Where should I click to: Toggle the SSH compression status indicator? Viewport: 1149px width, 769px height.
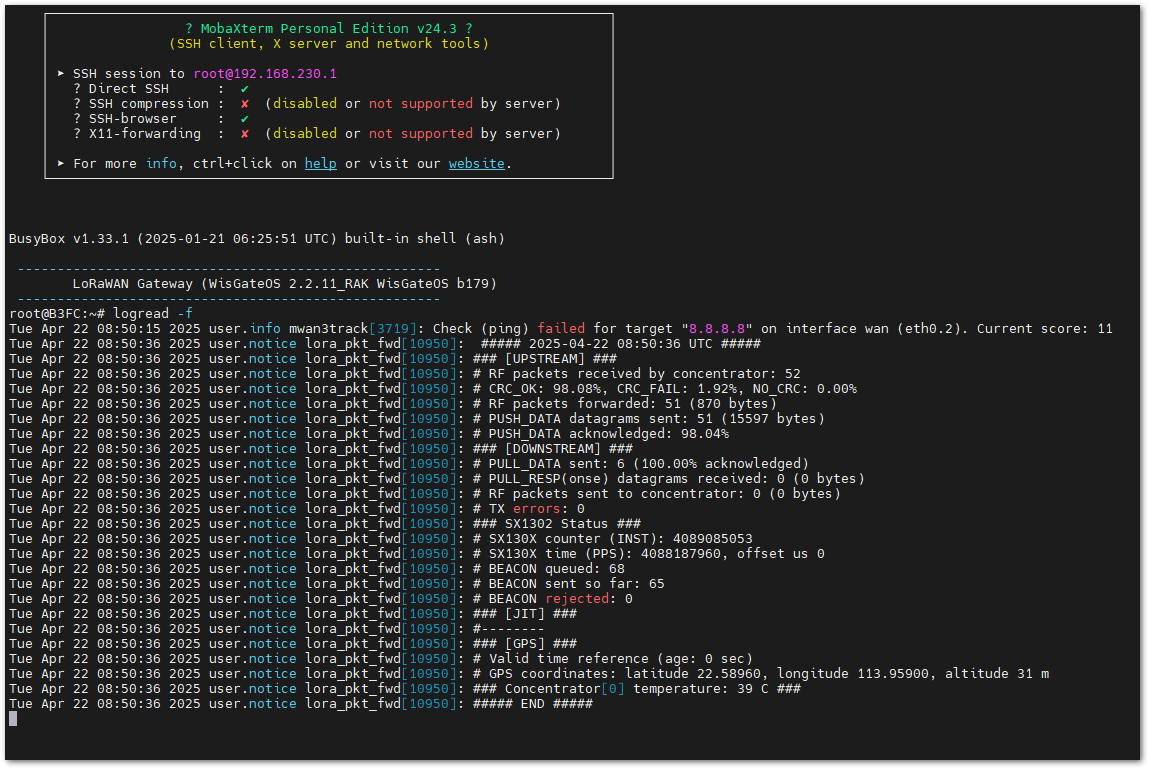244,103
